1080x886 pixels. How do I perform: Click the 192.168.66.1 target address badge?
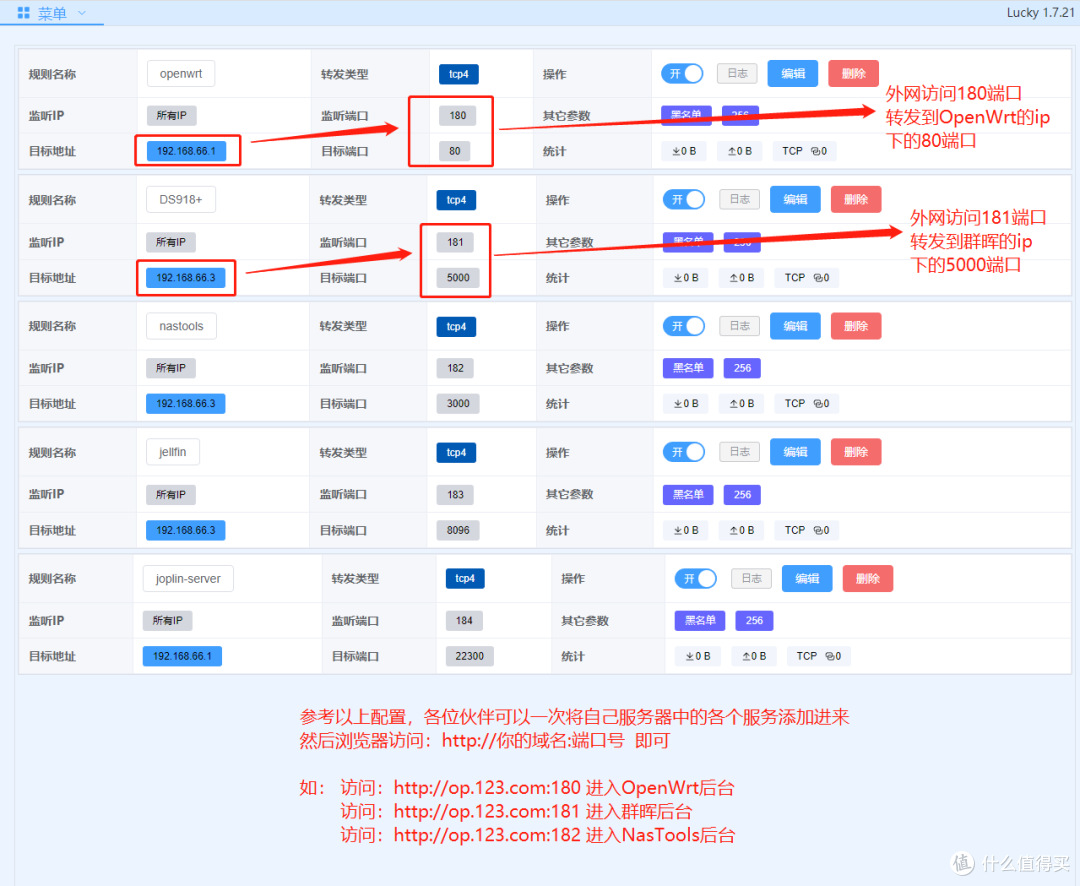click(187, 150)
